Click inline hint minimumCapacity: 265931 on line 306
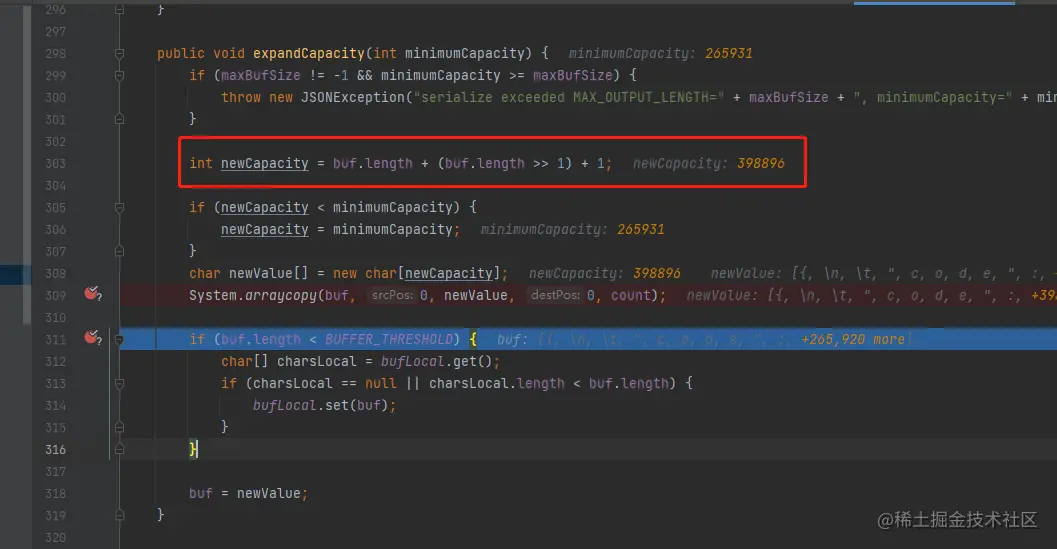This screenshot has height=549, width=1057. pos(572,229)
